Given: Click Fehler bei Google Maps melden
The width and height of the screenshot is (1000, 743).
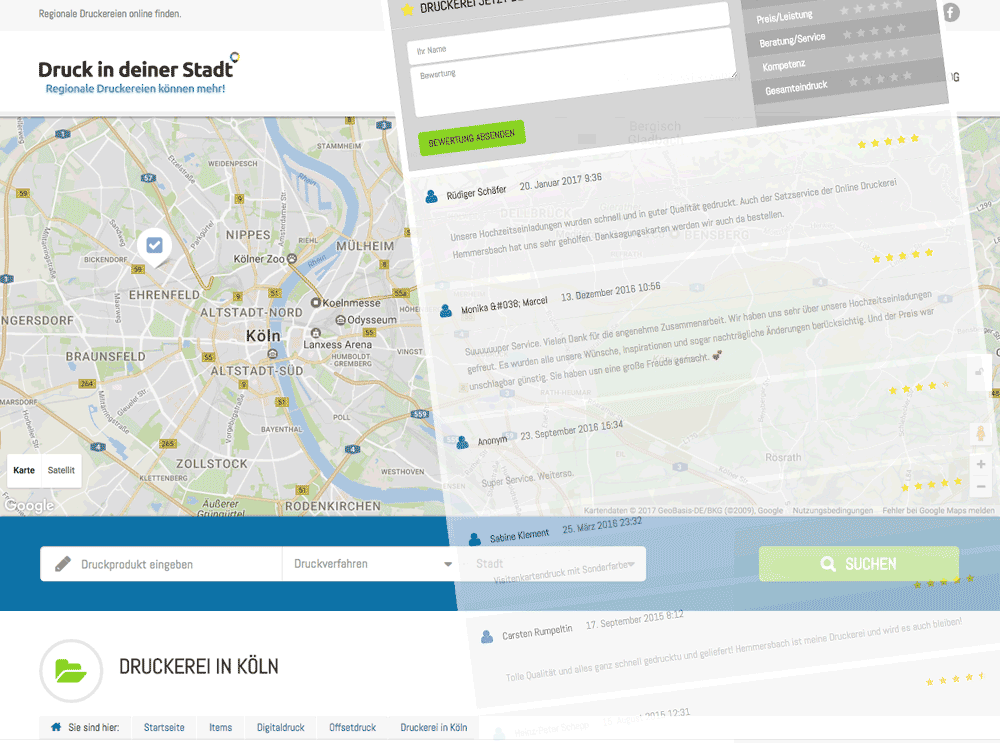Looking at the screenshot, I should 938,510.
